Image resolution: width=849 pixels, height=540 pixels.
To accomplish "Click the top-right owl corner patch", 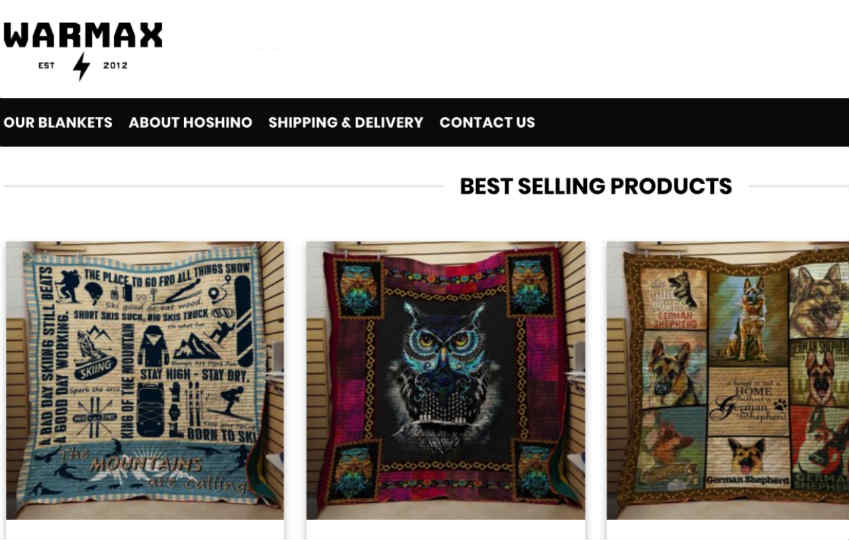I will pos(530,286).
